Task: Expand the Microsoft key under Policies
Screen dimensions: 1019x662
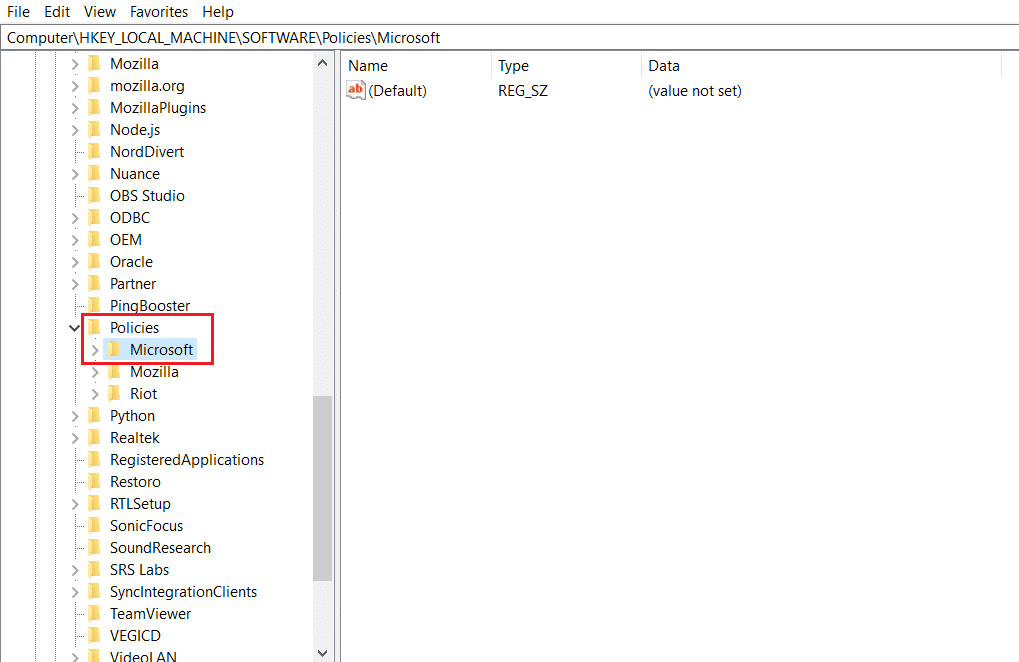Action: tap(95, 350)
